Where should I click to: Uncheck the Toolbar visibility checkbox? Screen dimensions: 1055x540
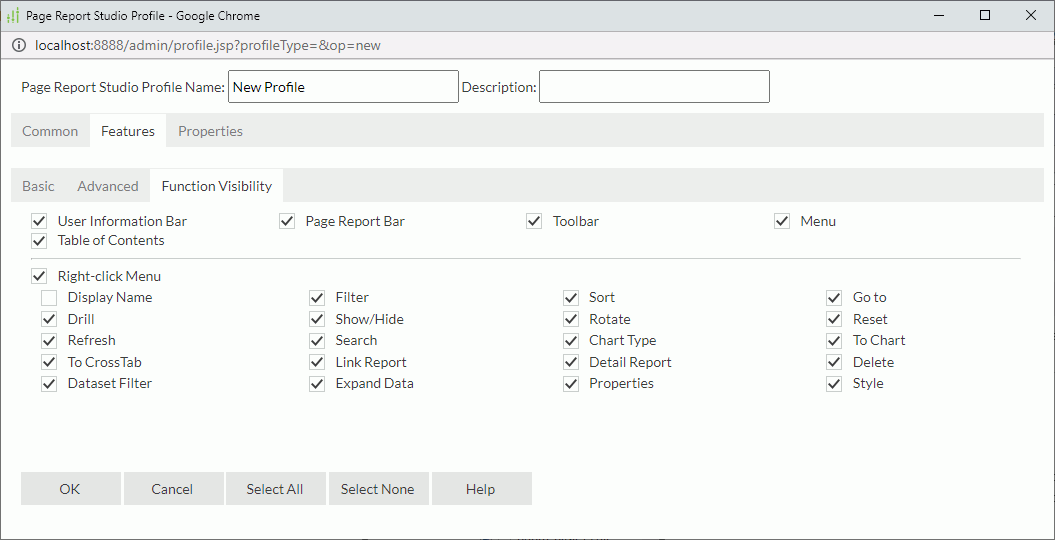(534, 221)
